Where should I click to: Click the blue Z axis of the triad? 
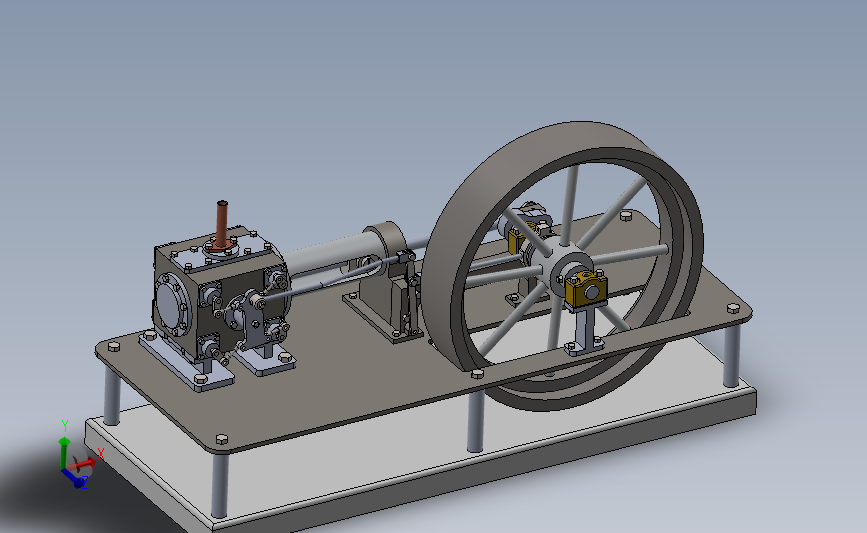[75, 478]
